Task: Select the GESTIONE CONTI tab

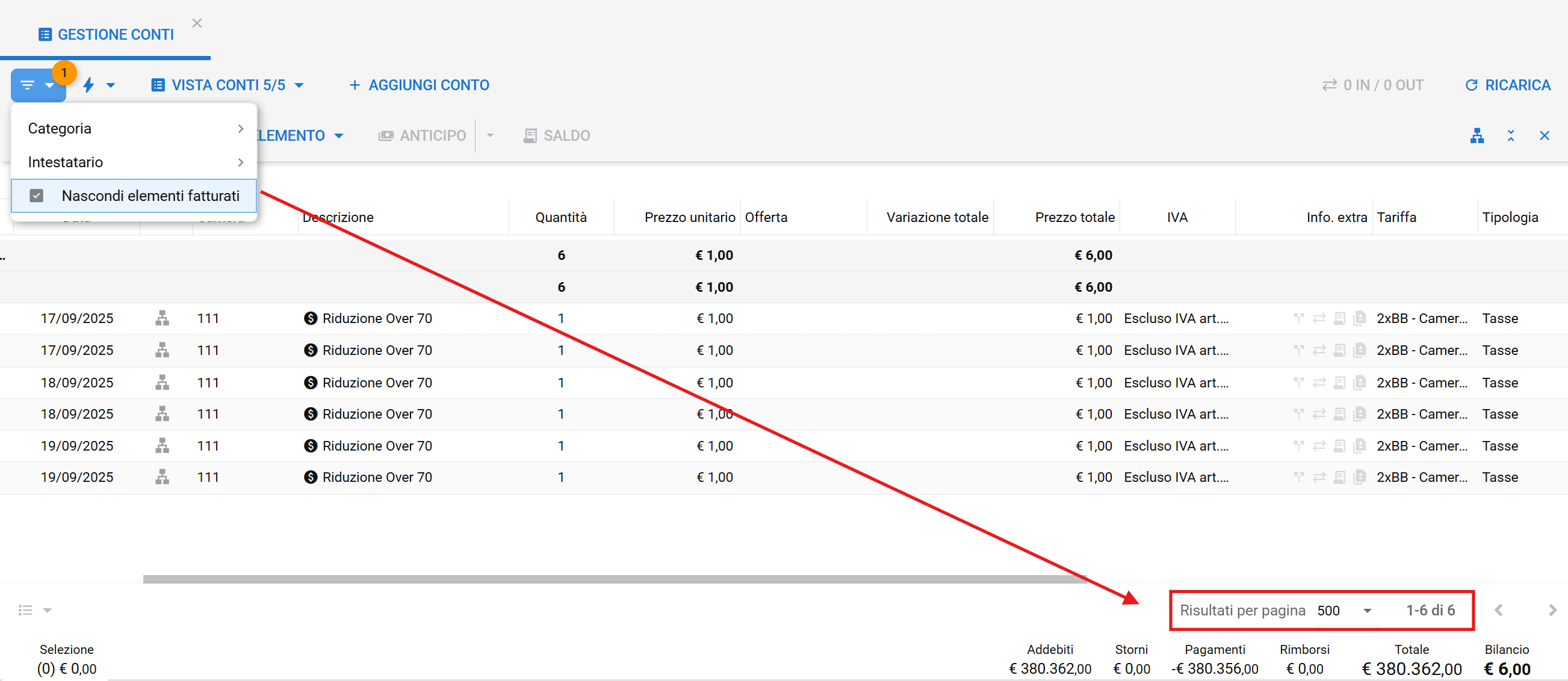Action: coord(107,35)
